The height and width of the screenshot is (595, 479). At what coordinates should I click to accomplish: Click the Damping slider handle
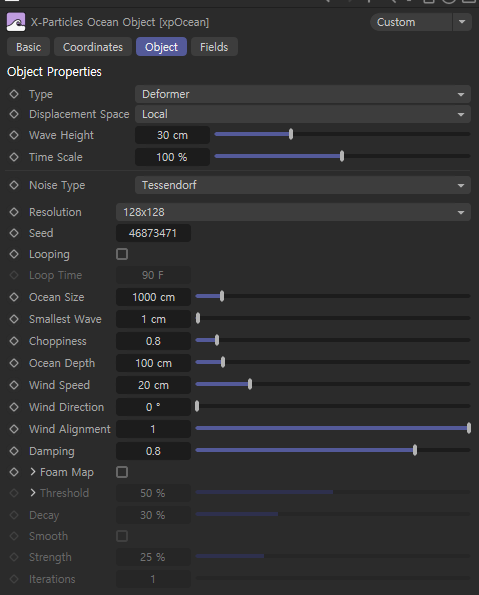pos(415,450)
